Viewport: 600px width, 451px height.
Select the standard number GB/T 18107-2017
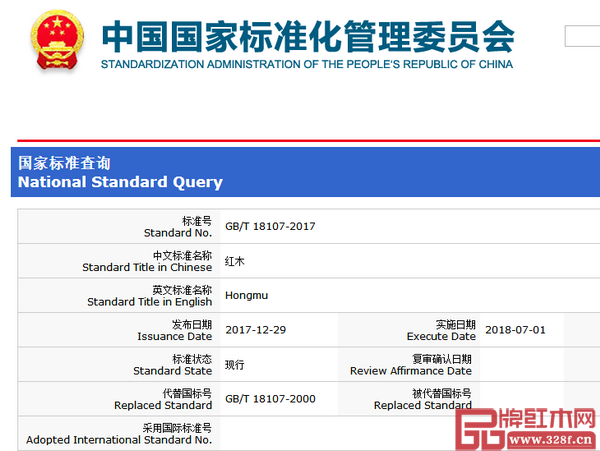coord(270,226)
